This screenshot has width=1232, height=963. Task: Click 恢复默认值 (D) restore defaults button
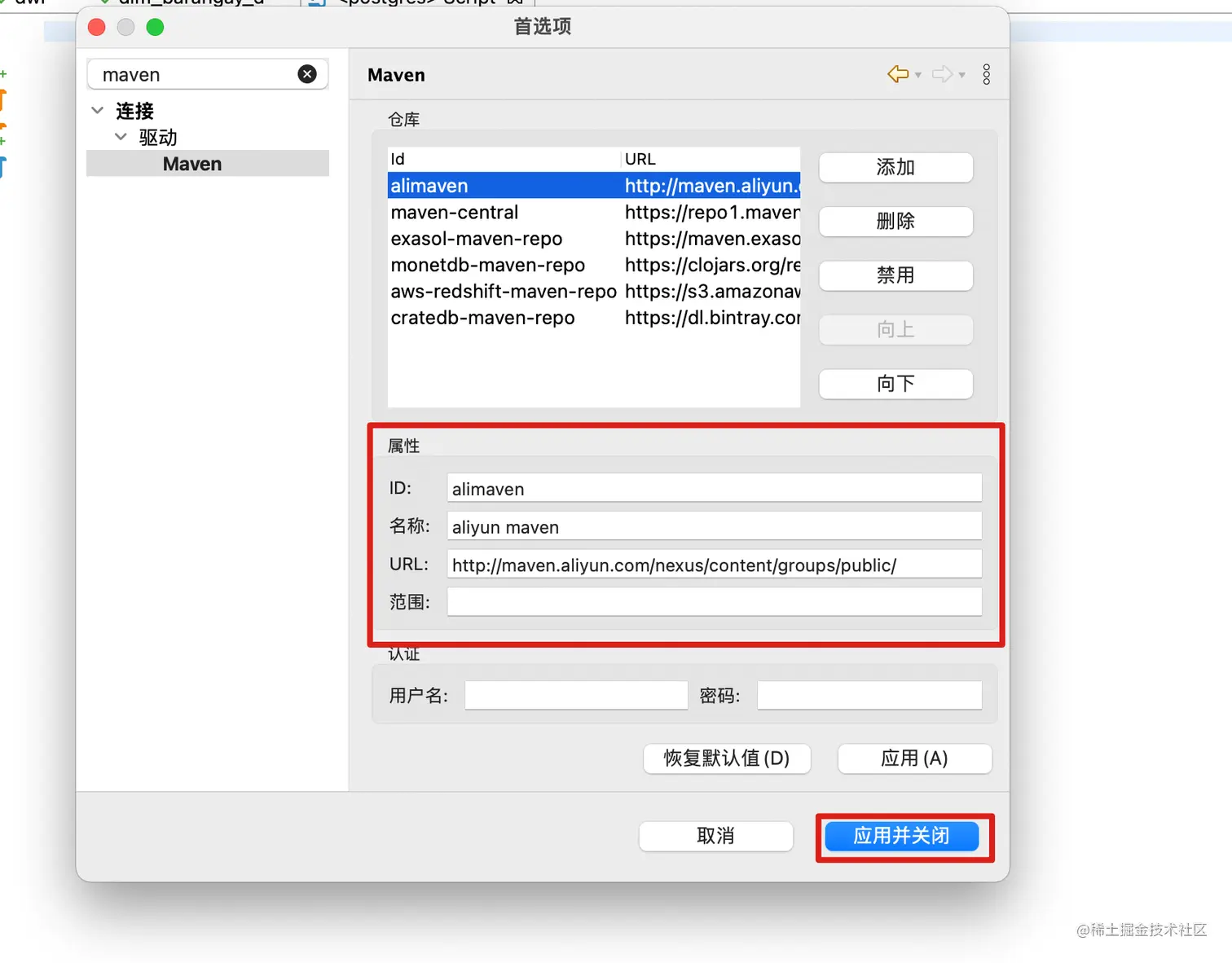click(x=727, y=759)
